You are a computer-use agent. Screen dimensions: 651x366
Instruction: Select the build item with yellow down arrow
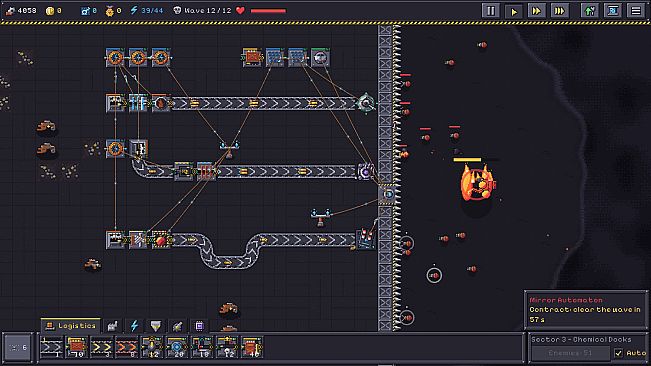[152, 347]
